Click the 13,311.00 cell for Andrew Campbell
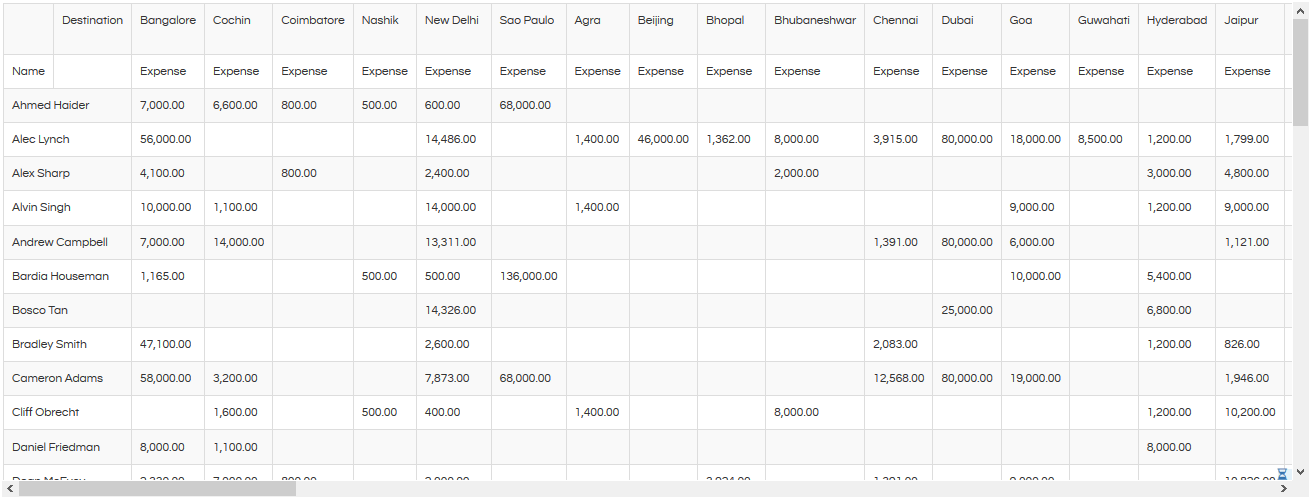This screenshot has height=501, width=1313. [454, 242]
